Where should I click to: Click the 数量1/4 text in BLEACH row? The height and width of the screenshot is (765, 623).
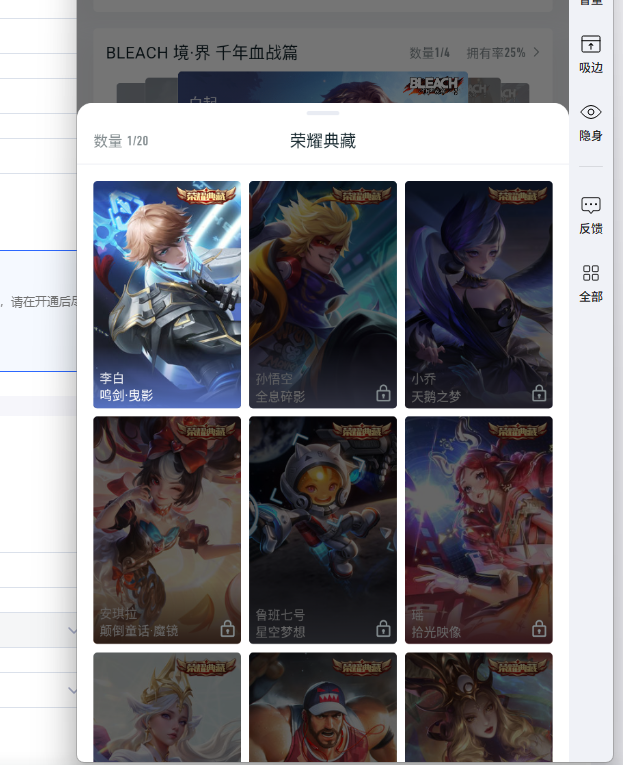pos(429,53)
